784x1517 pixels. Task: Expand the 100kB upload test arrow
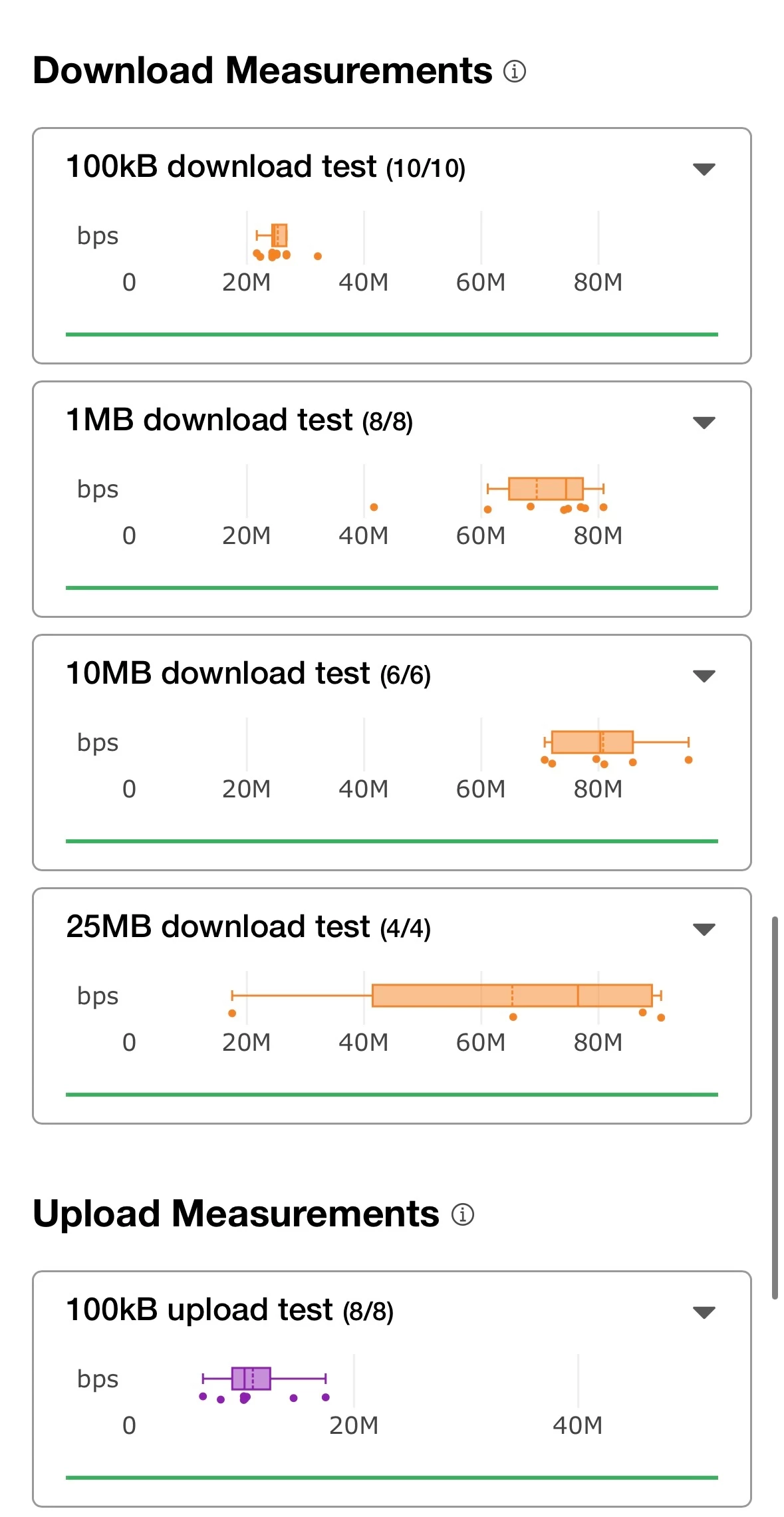pyautogui.click(x=704, y=1312)
